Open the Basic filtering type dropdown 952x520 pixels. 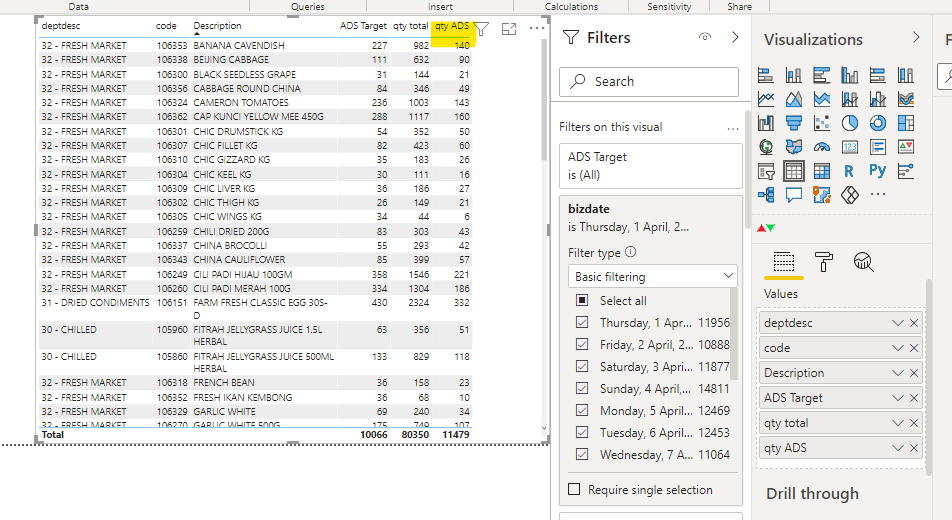tap(653, 276)
